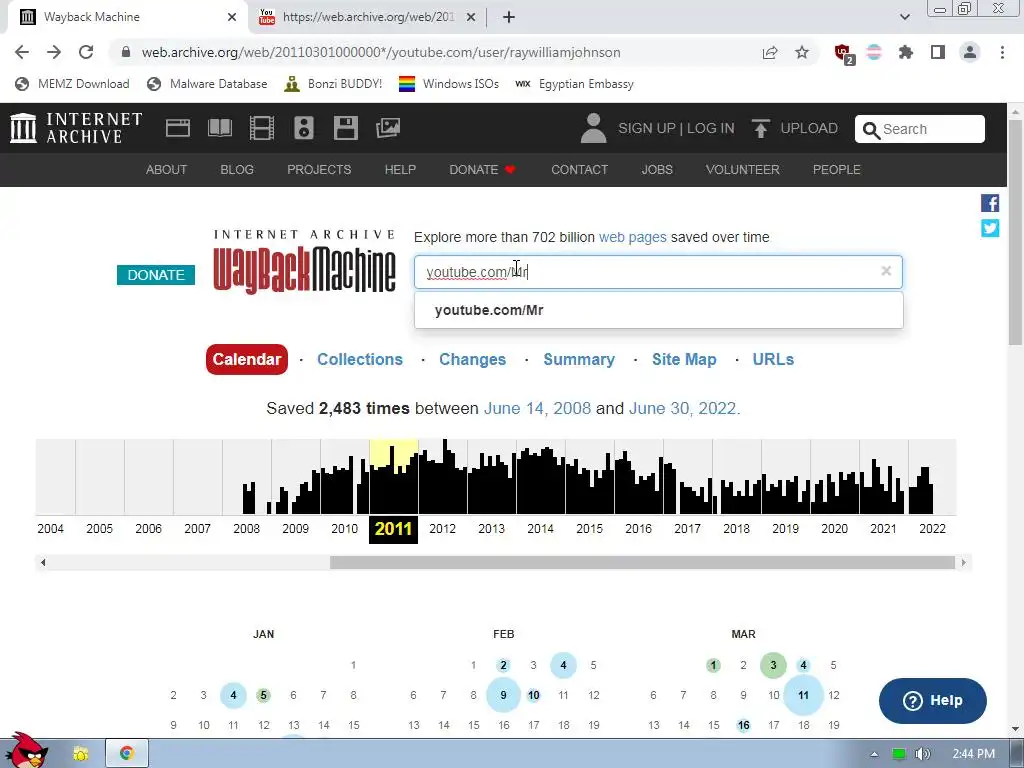Open the Summary view

[x=579, y=359]
